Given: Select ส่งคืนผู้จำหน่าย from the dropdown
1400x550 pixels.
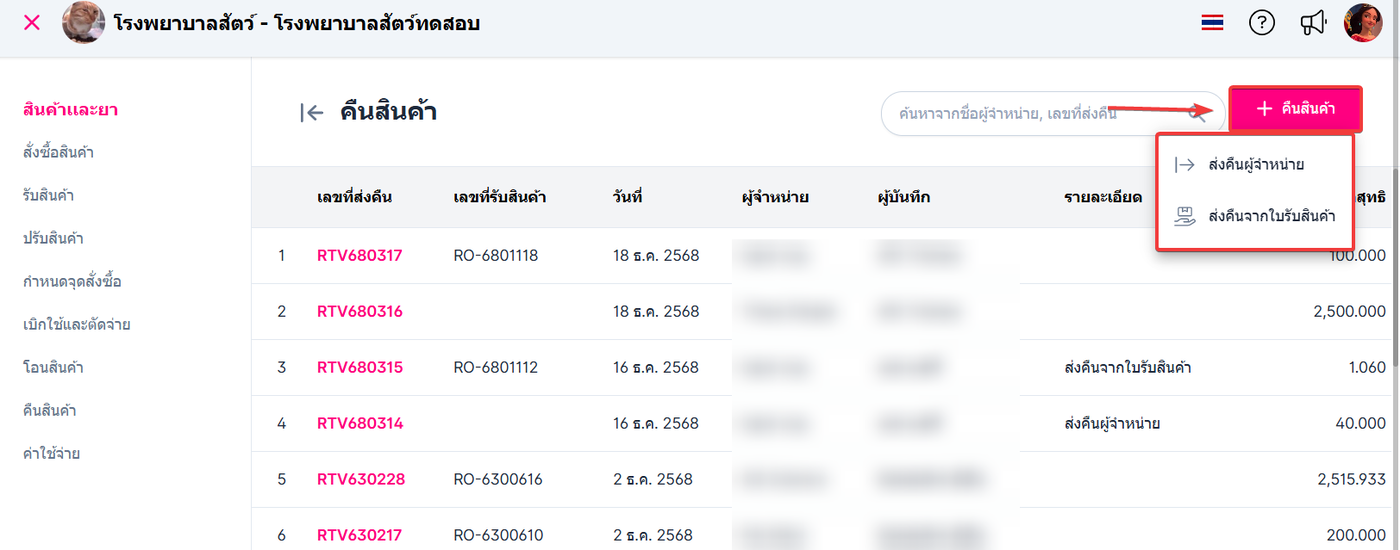Looking at the screenshot, I should pos(1255,165).
